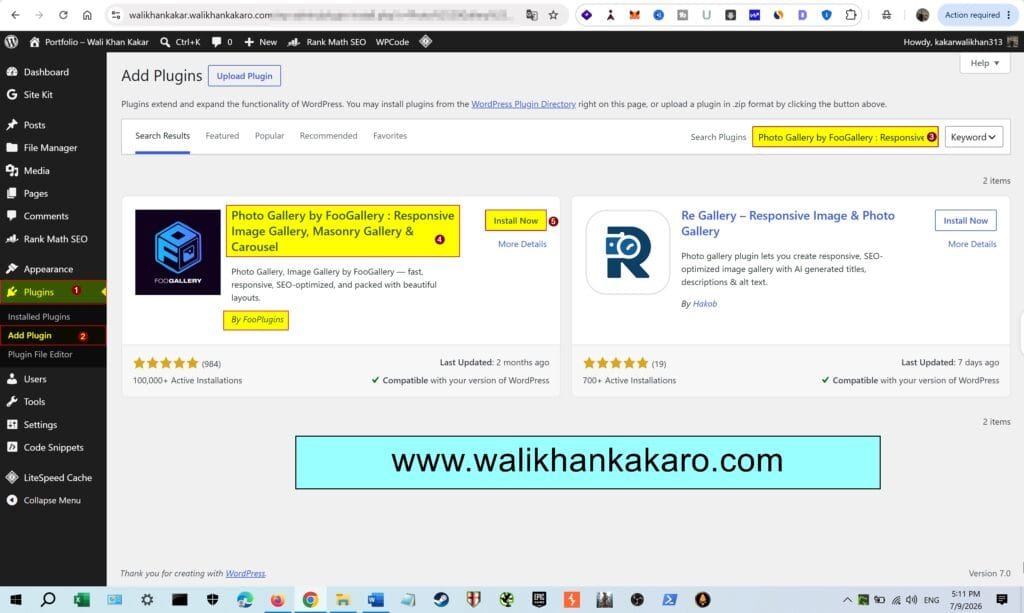Expand the Help dropdown tab
This screenshot has height=613, width=1024.
click(x=984, y=63)
